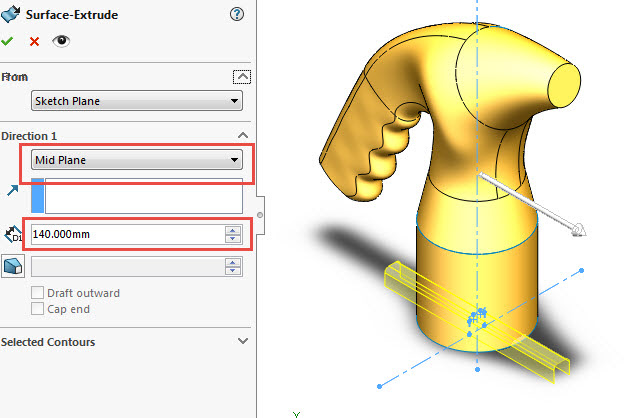Viewport: 632px width, 418px height.
Task: Click the extrude direction handle arrow in viewport
Action: pos(579,230)
